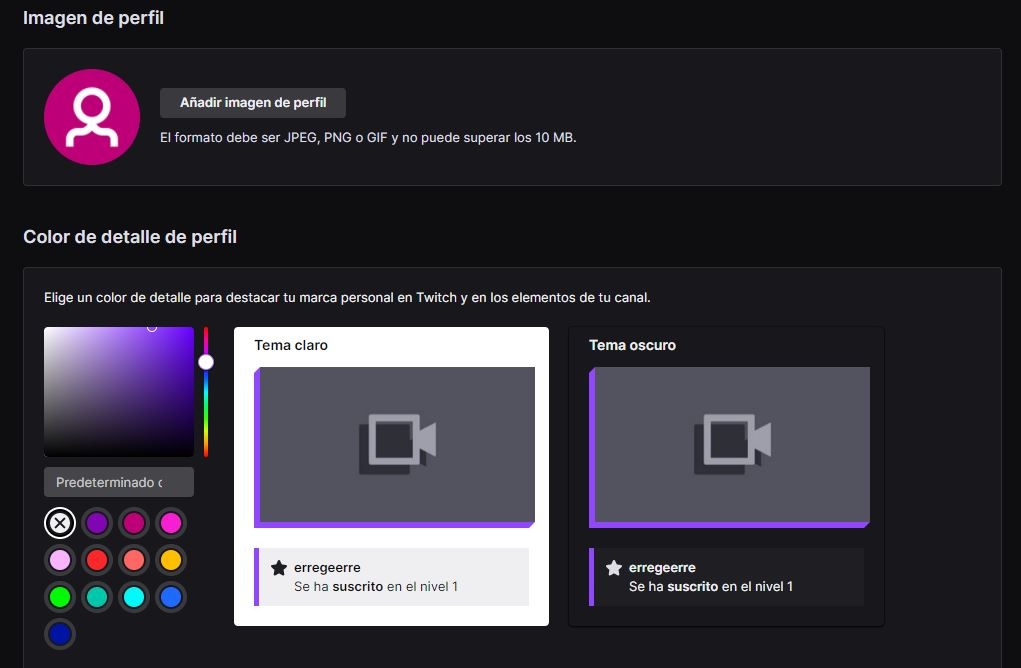Pick the medium blue color swatch
This screenshot has height=668, width=1021.
click(x=171, y=597)
